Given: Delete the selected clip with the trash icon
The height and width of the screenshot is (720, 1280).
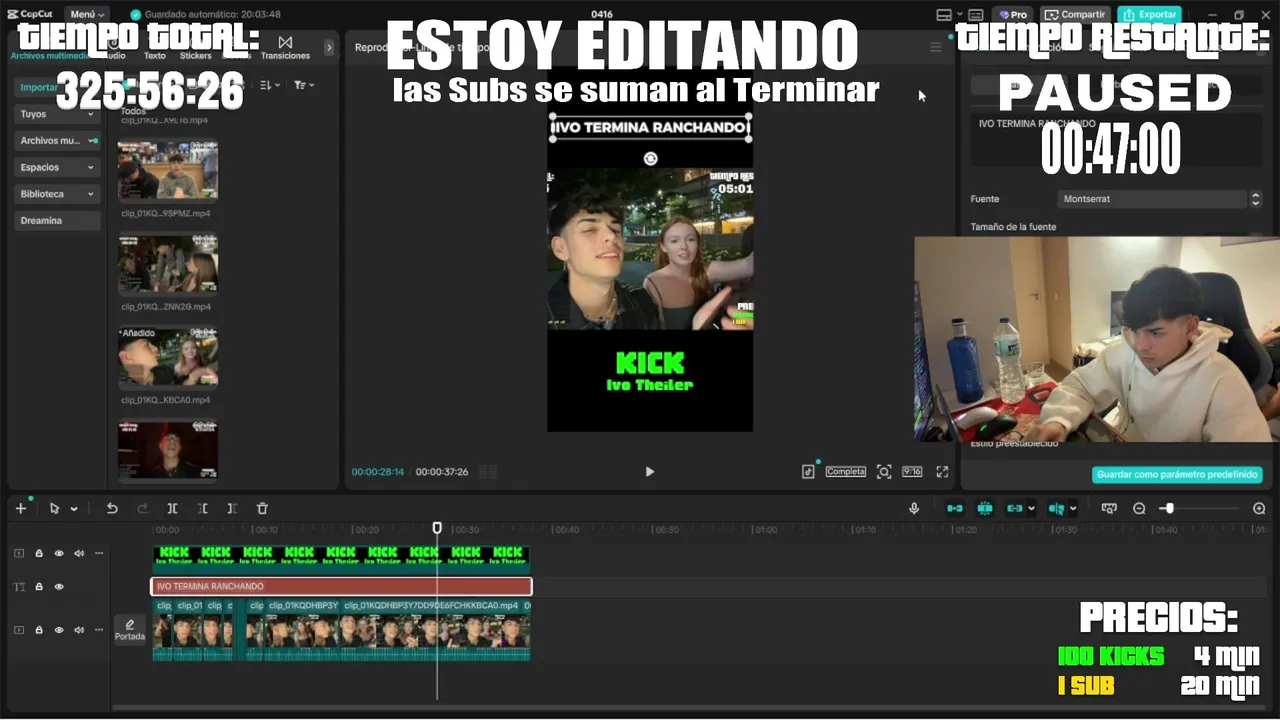Looking at the screenshot, I should [x=262, y=508].
